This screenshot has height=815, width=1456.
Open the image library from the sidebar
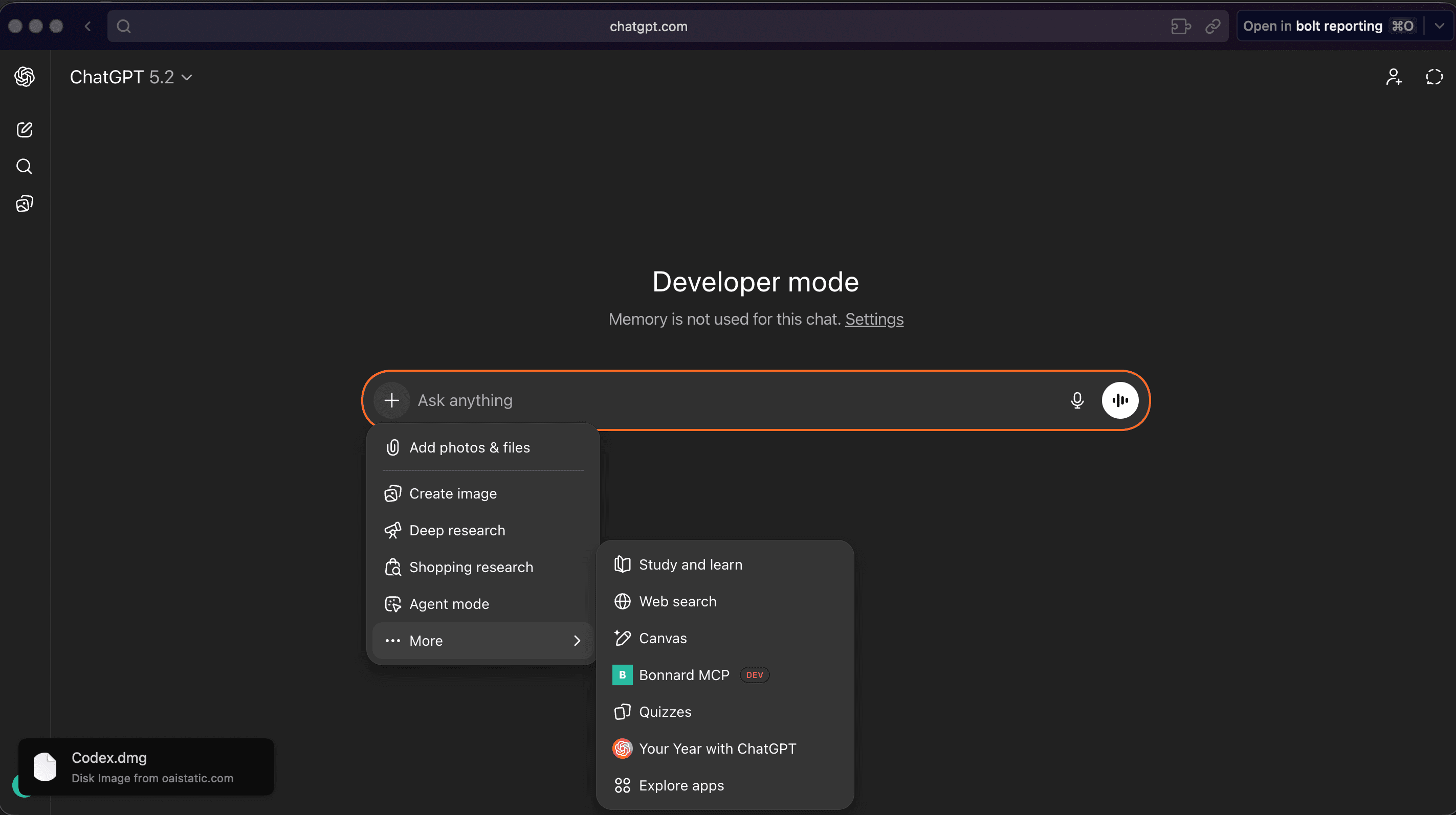[x=25, y=203]
